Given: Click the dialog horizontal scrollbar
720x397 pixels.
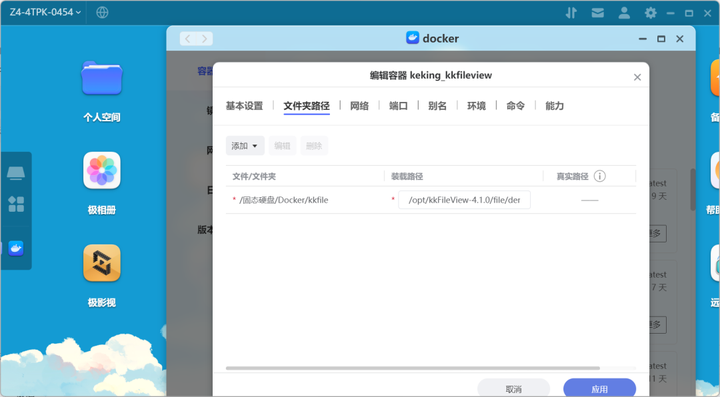Looking at the screenshot, I should pos(412,368).
